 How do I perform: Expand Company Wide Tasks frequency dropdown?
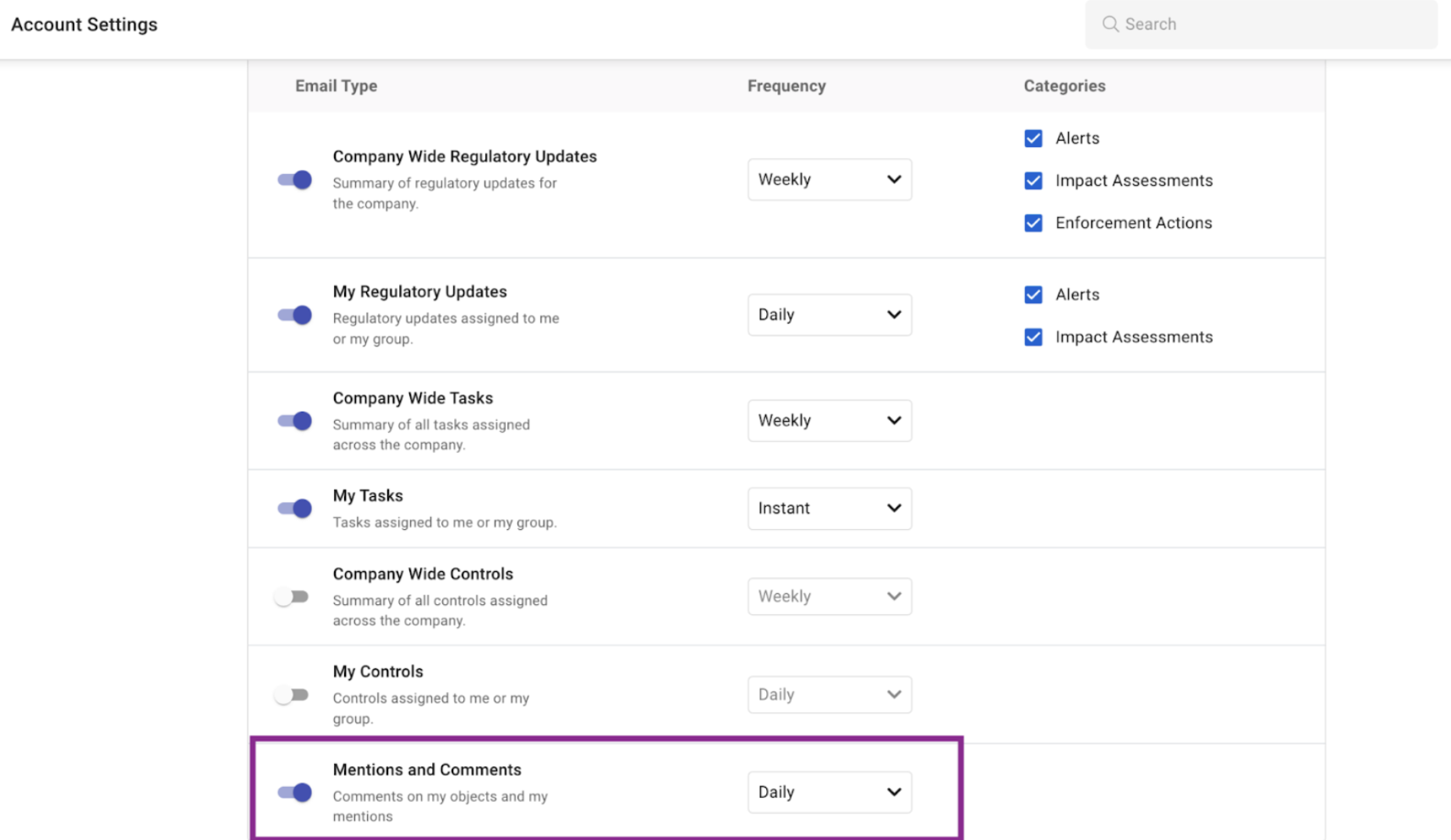click(x=829, y=420)
